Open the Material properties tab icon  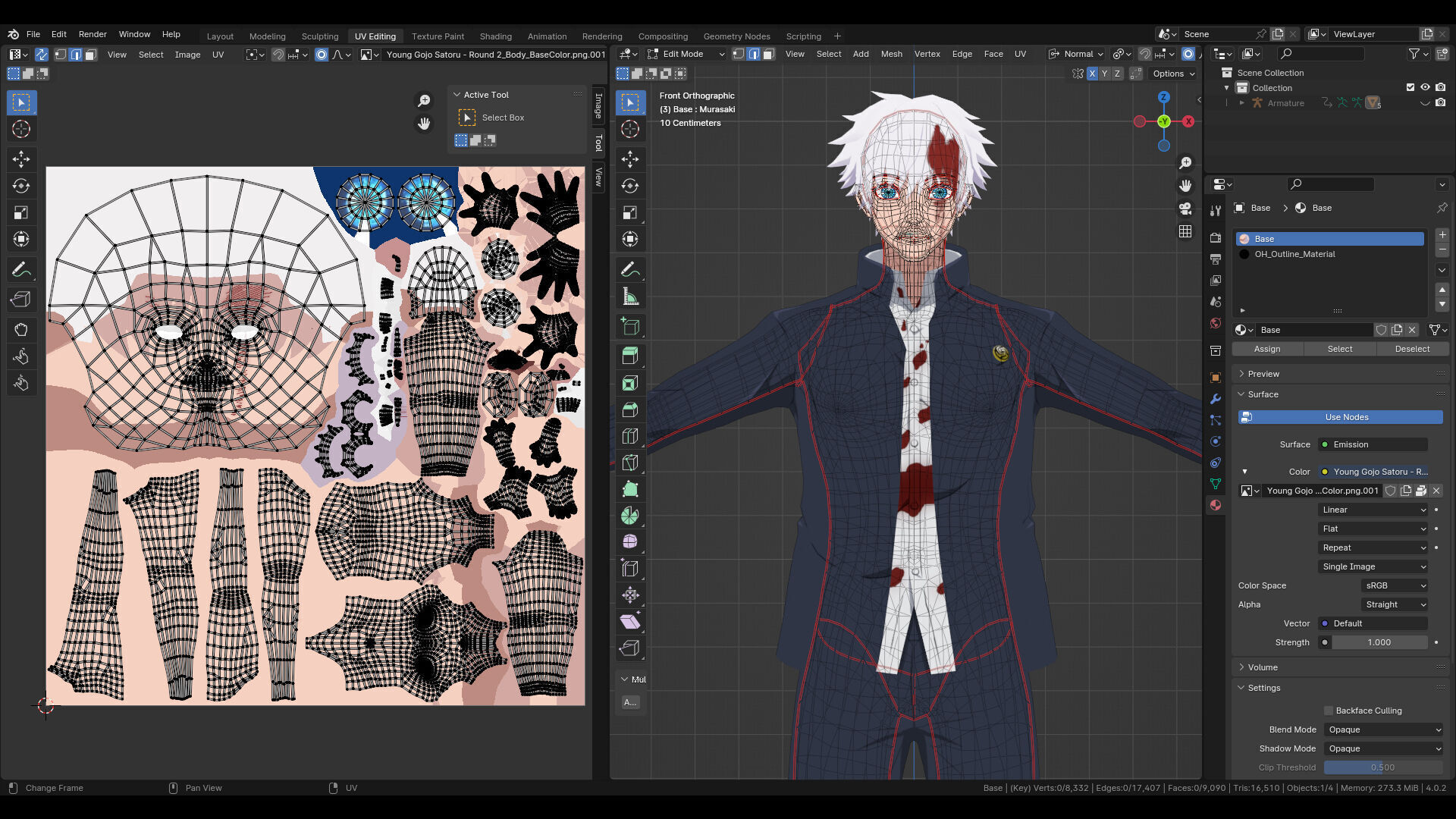point(1216,505)
